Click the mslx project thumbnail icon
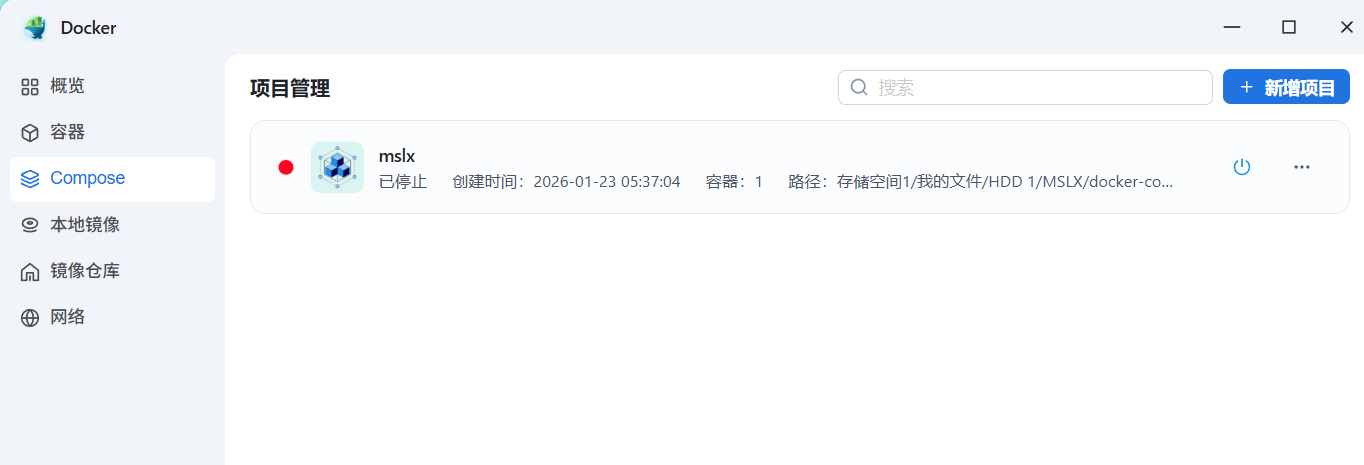1364x465 pixels. pyautogui.click(x=337, y=167)
